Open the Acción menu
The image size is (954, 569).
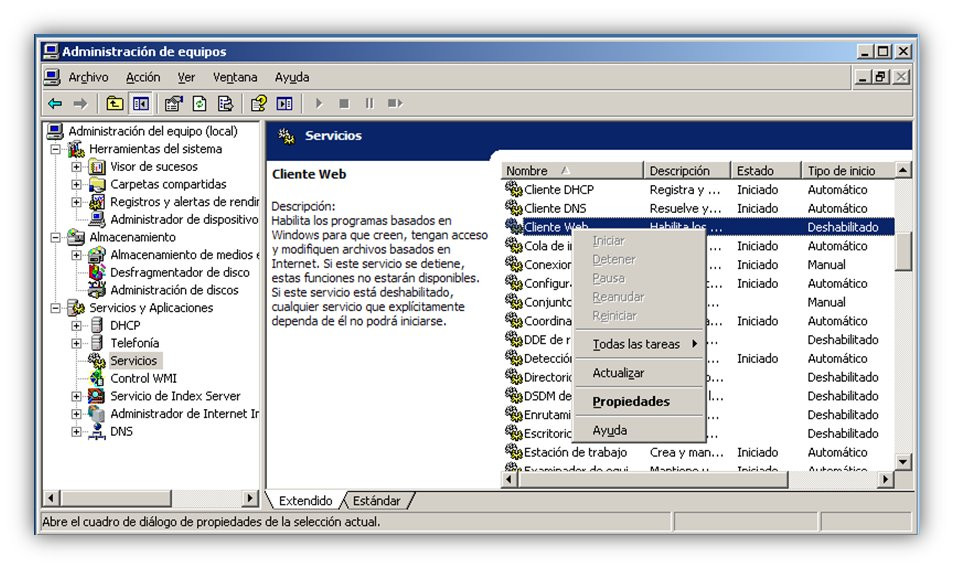click(x=143, y=77)
